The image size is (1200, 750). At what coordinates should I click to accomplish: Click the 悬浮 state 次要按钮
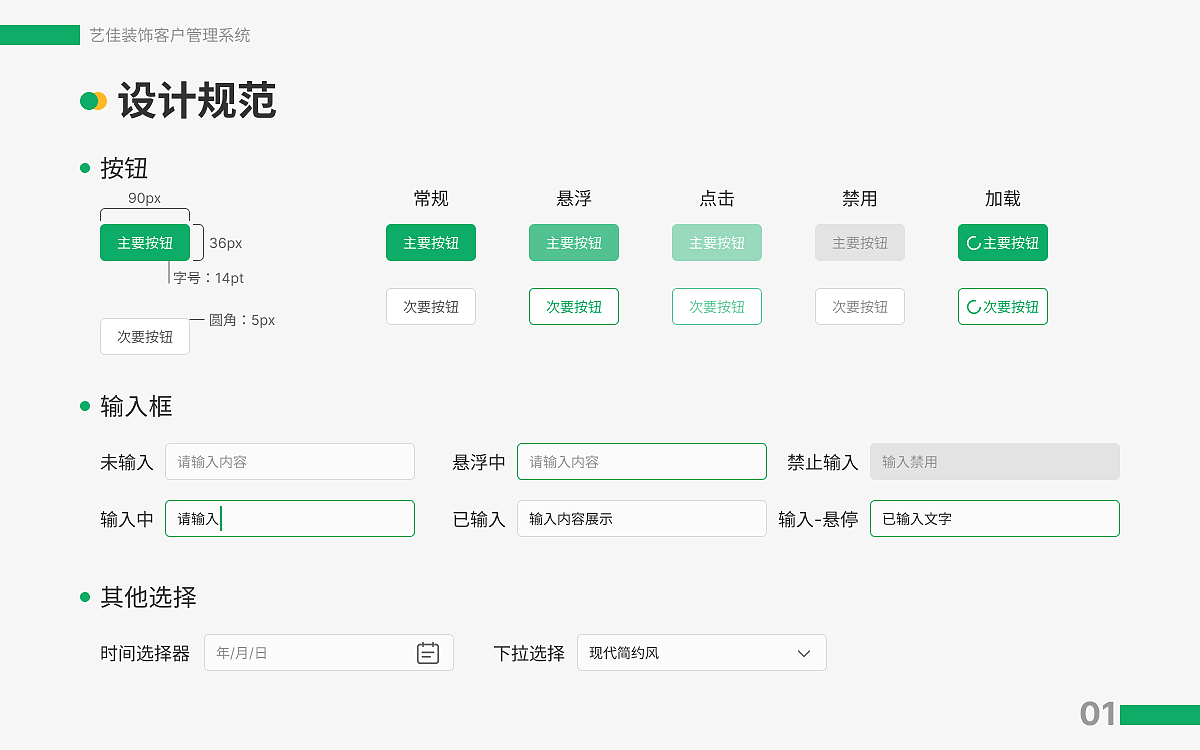(573, 306)
